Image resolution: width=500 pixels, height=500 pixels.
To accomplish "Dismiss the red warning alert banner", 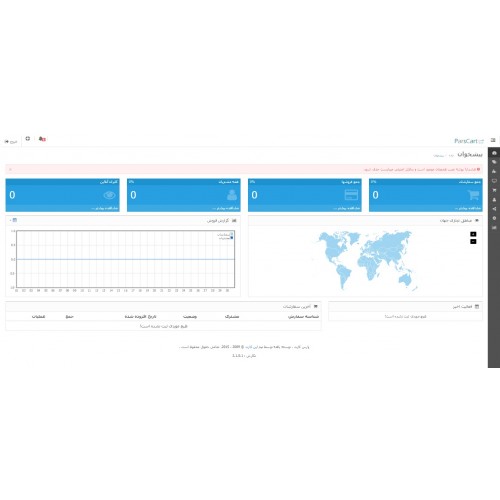I will click(10, 169).
